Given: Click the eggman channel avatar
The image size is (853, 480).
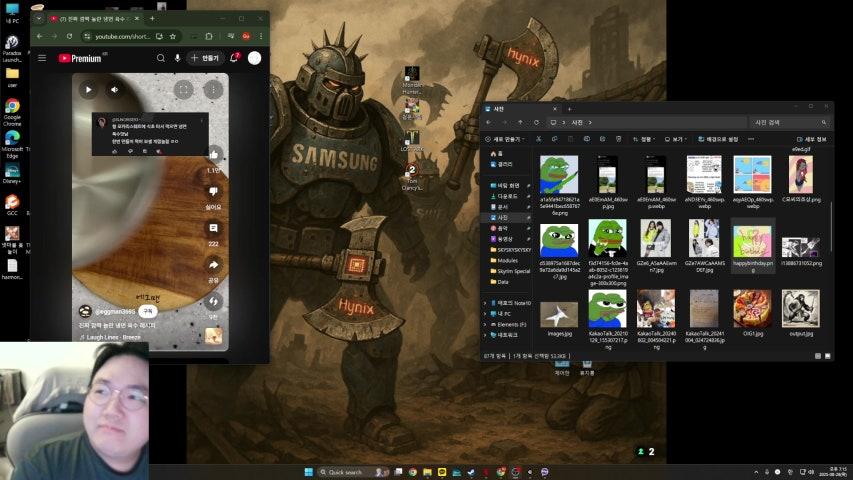Looking at the screenshot, I should 85,311.
